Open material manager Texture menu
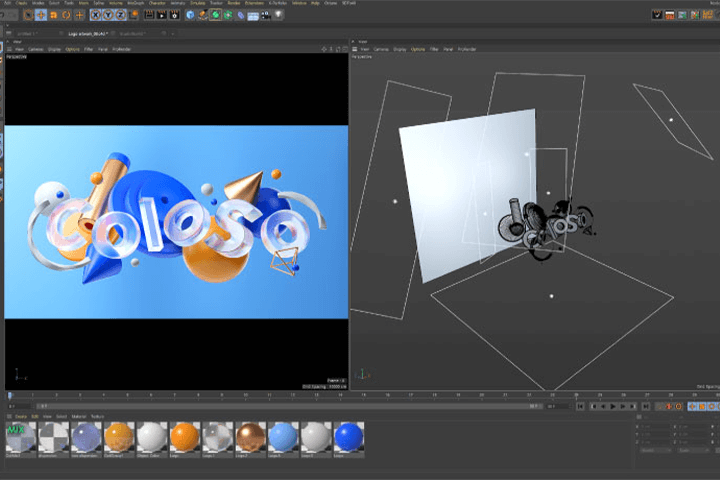Screen dimensions: 720x480 pos(97,417)
